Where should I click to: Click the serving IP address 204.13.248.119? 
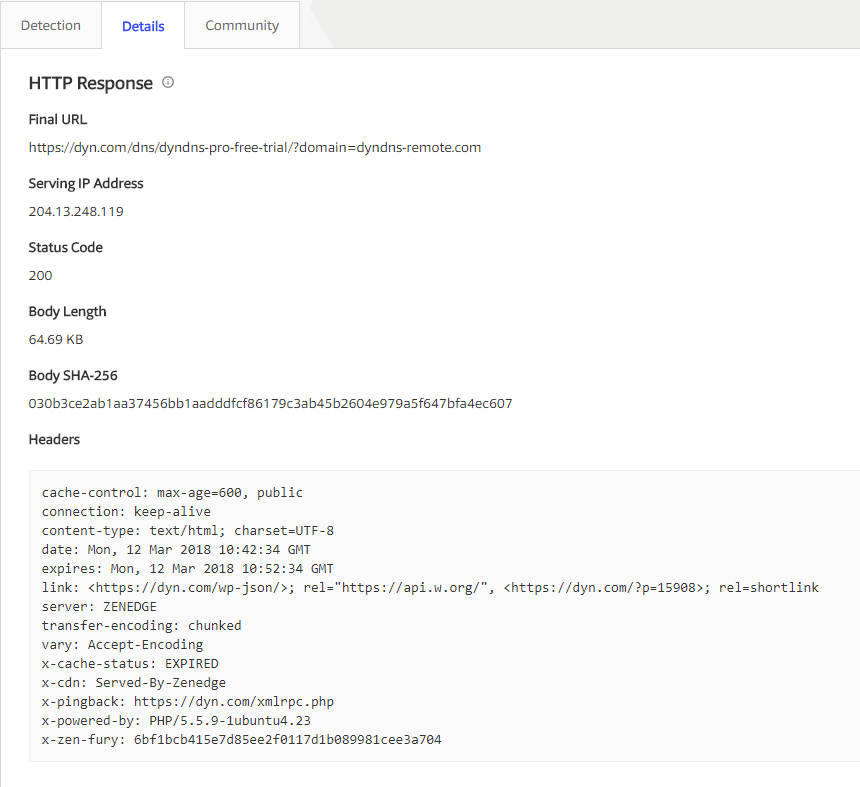point(76,212)
